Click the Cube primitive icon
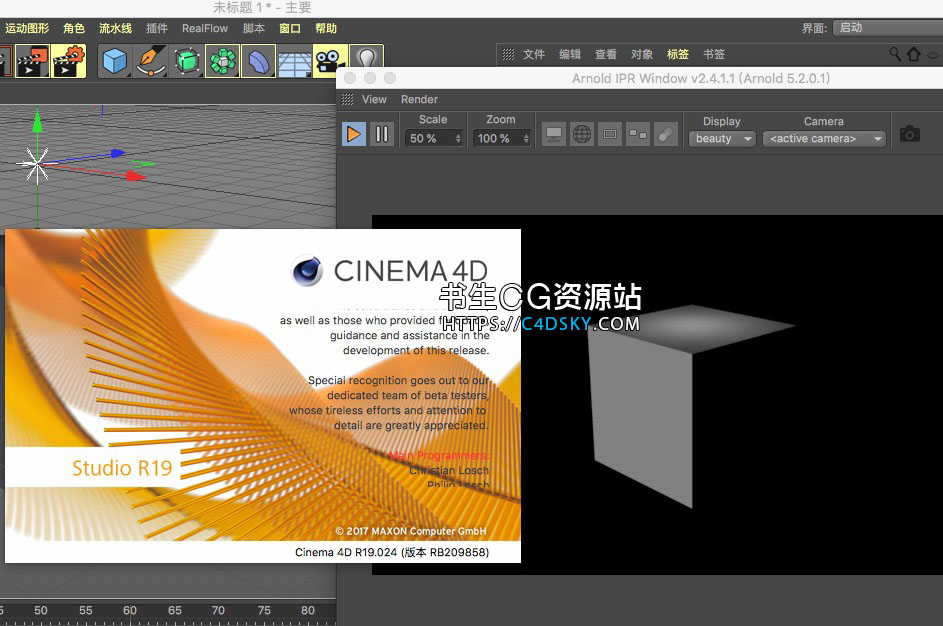The image size is (943, 626). click(x=114, y=61)
